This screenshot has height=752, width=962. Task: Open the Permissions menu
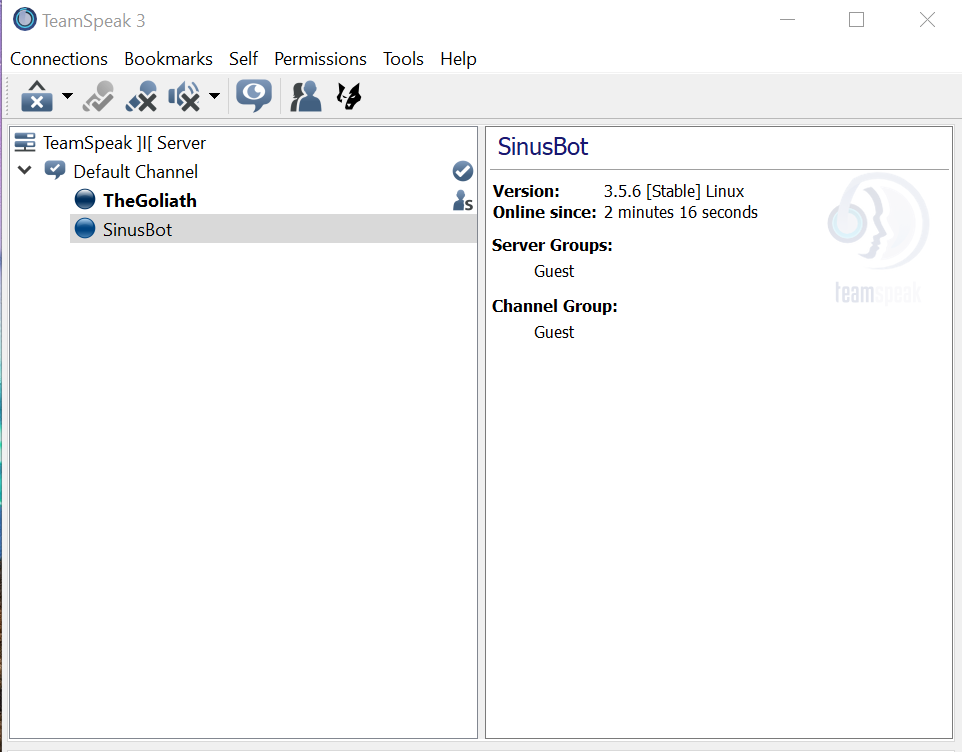[320, 59]
